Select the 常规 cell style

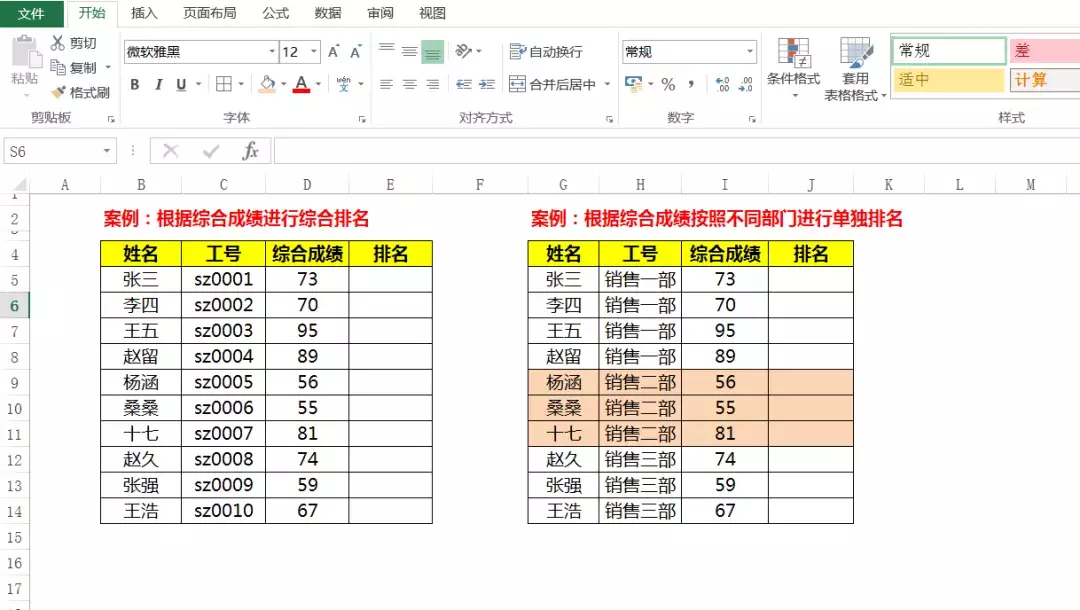point(948,50)
